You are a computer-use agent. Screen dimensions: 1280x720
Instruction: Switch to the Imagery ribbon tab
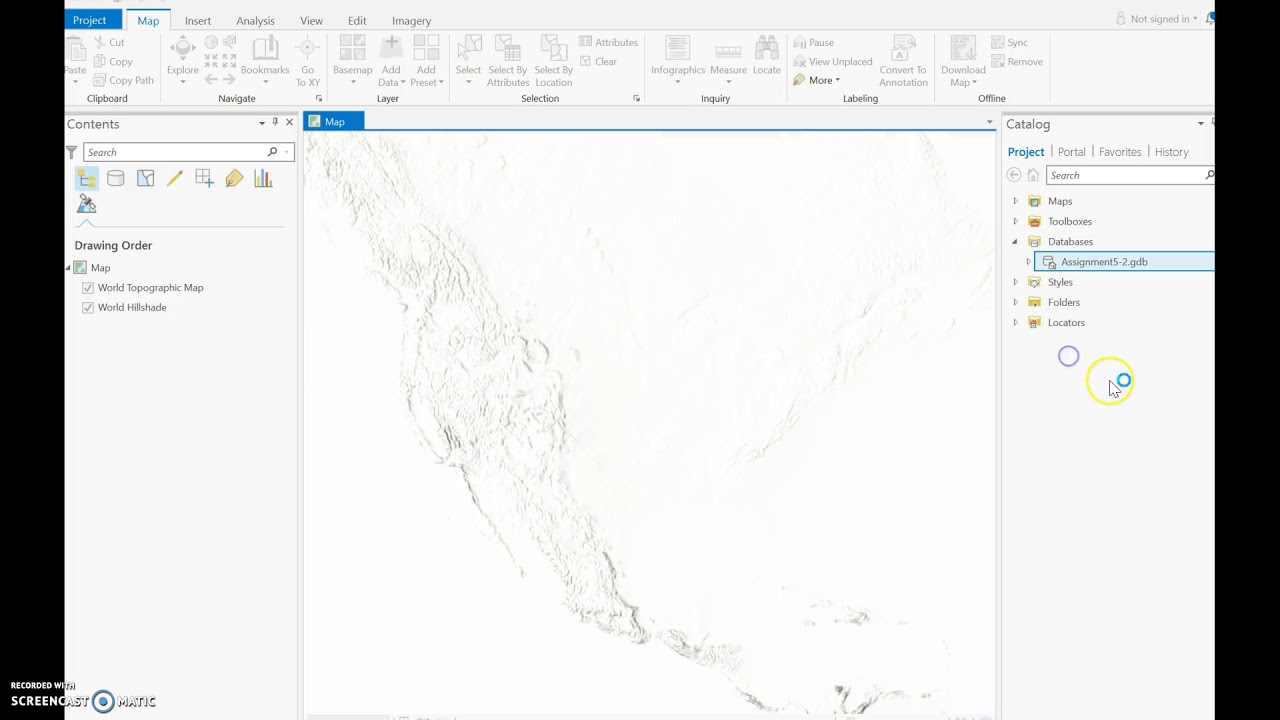click(411, 20)
